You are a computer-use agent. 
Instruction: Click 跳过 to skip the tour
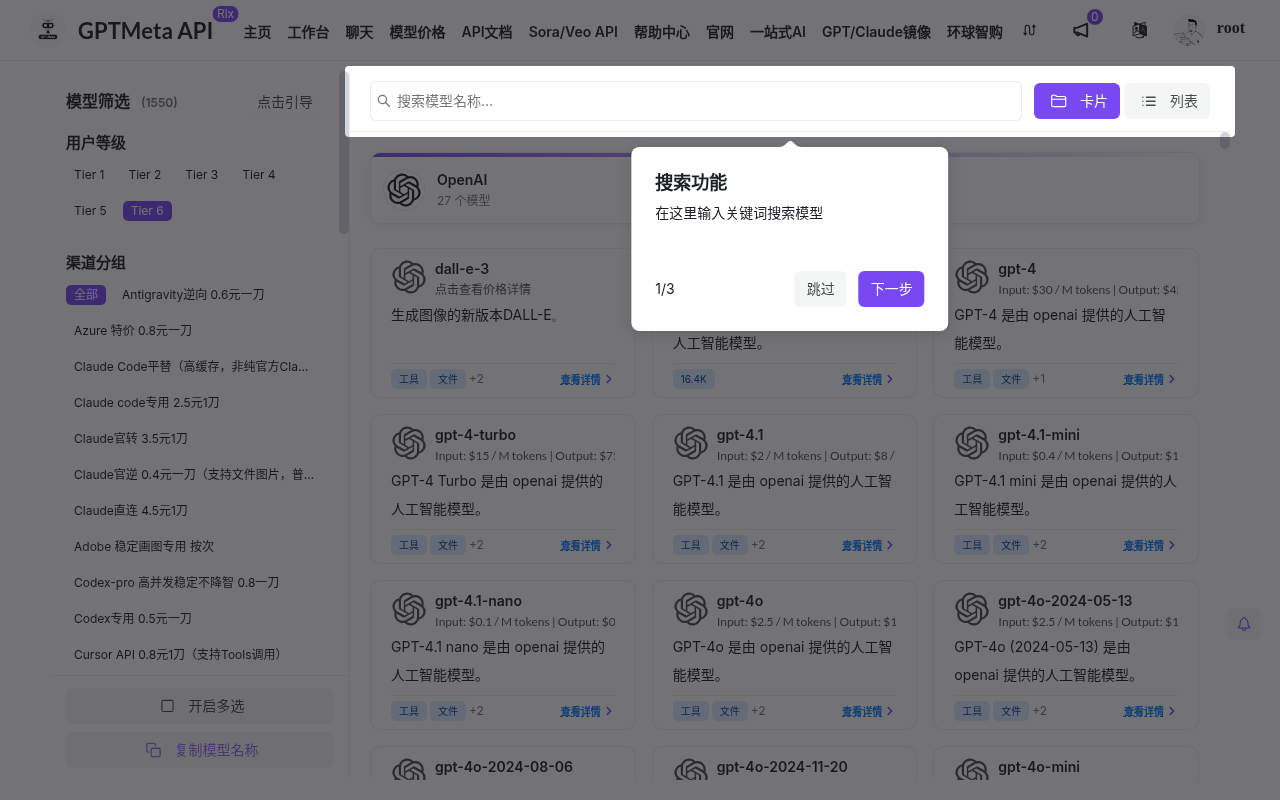[x=821, y=289]
